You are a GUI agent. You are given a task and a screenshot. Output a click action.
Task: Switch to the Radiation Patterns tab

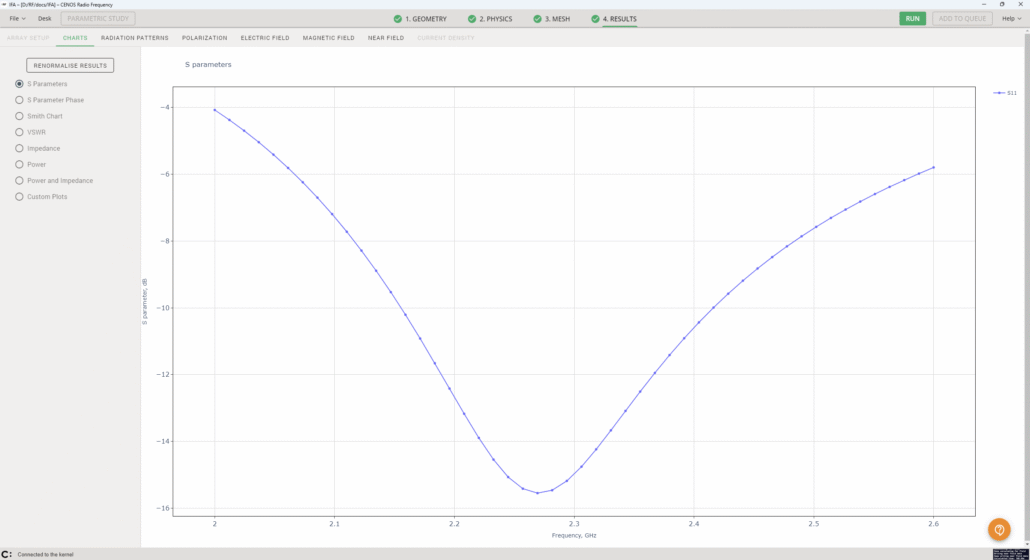click(x=135, y=38)
